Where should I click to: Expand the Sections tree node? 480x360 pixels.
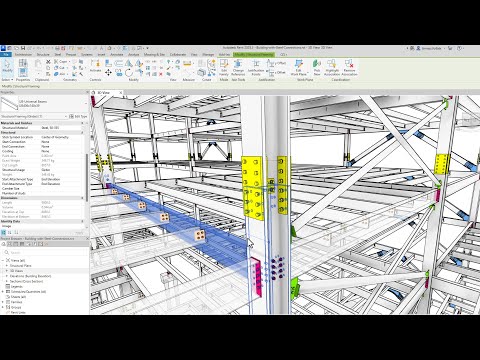click(7, 281)
